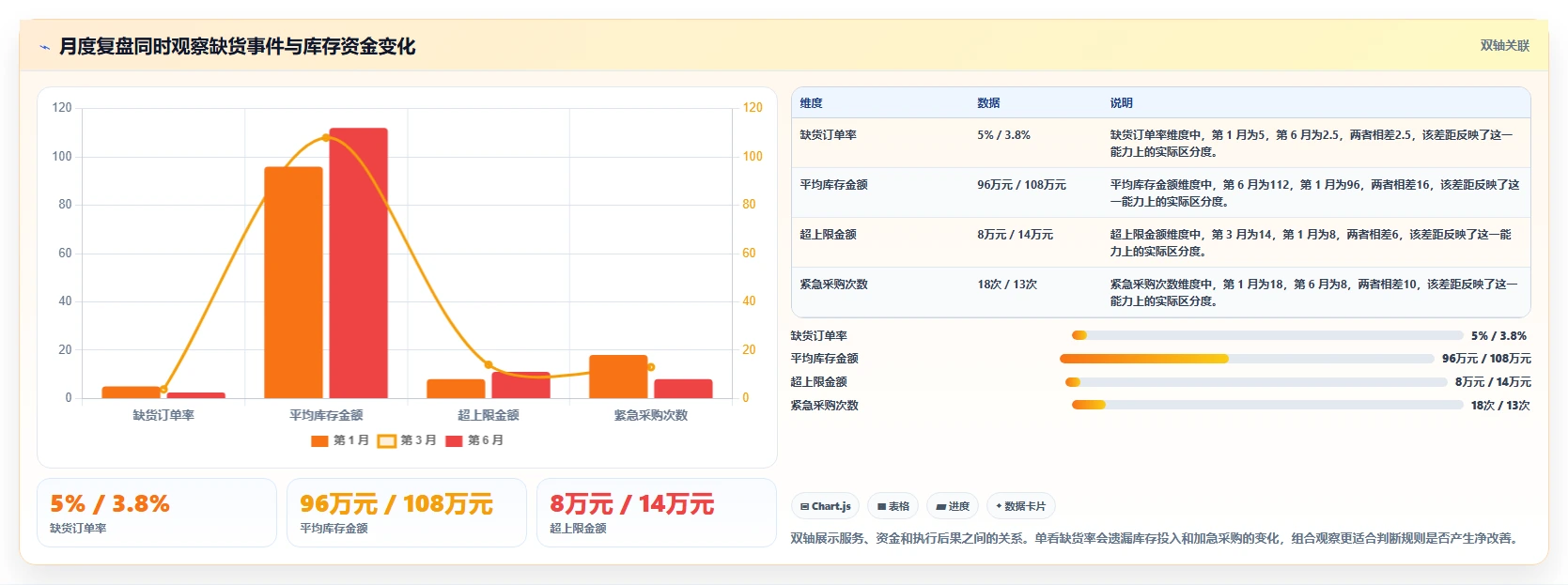Click the 平均库存金额 table row label

(833, 185)
